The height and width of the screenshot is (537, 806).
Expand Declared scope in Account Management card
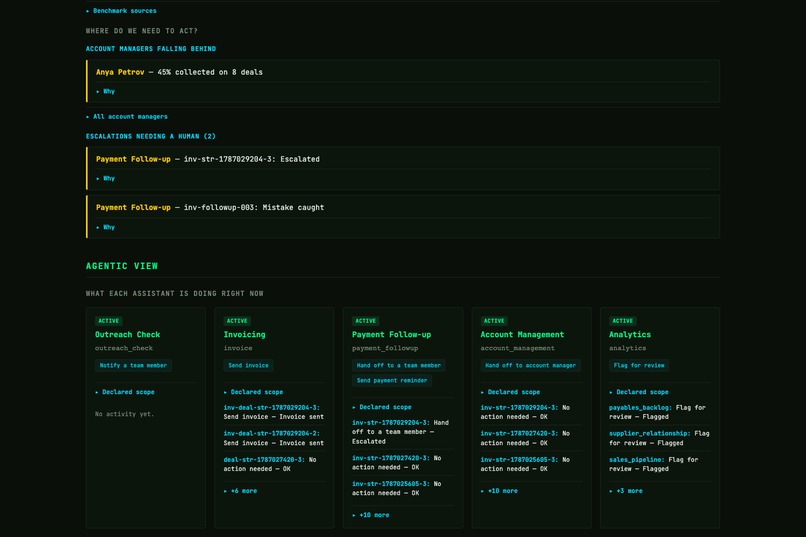(510, 392)
